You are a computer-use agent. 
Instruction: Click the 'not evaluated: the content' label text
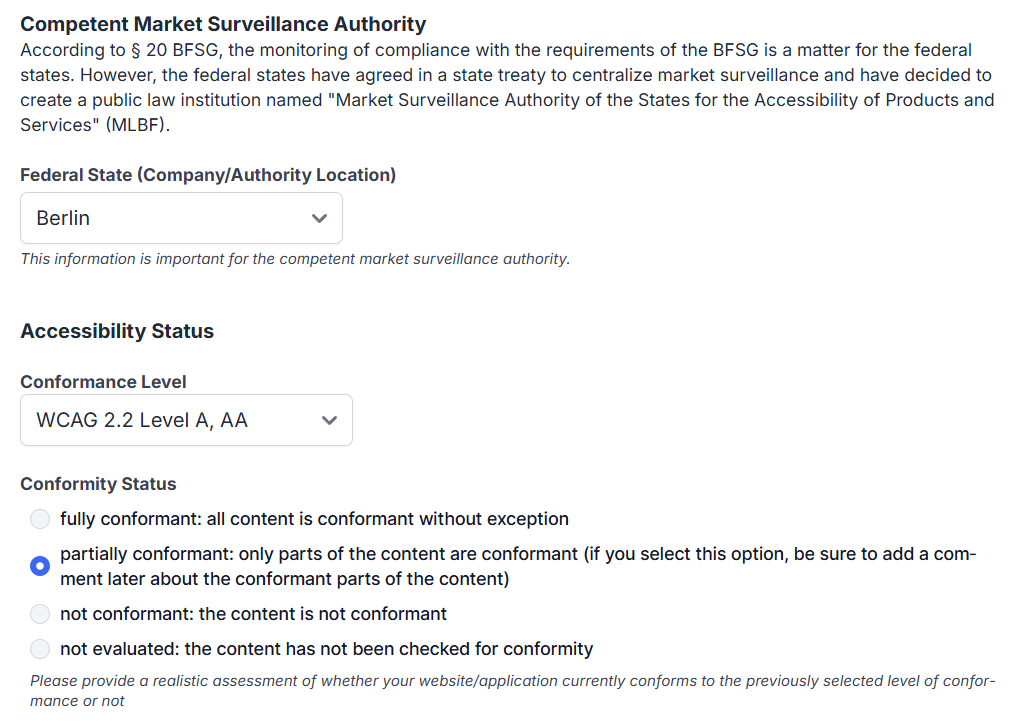pyautogui.click(x=326, y=649)
